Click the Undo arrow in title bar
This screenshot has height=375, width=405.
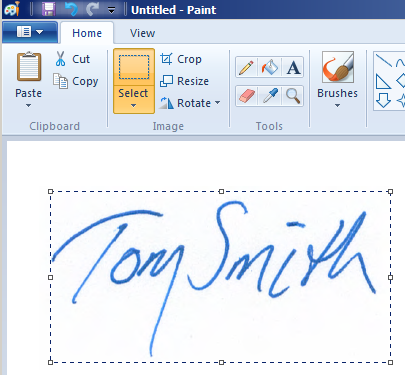[71, 9]
